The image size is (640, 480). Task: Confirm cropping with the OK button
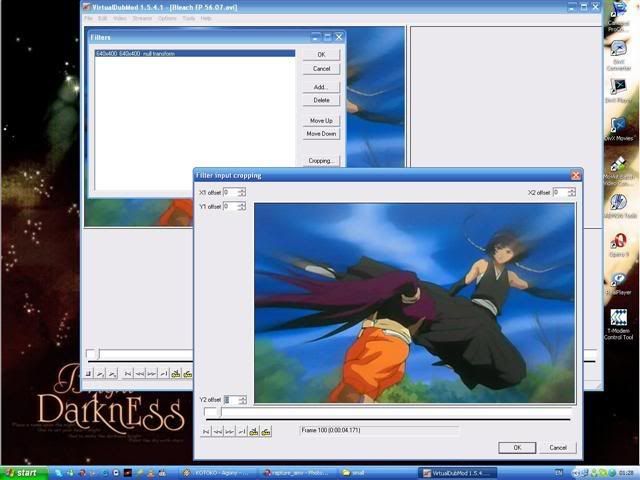517,448
